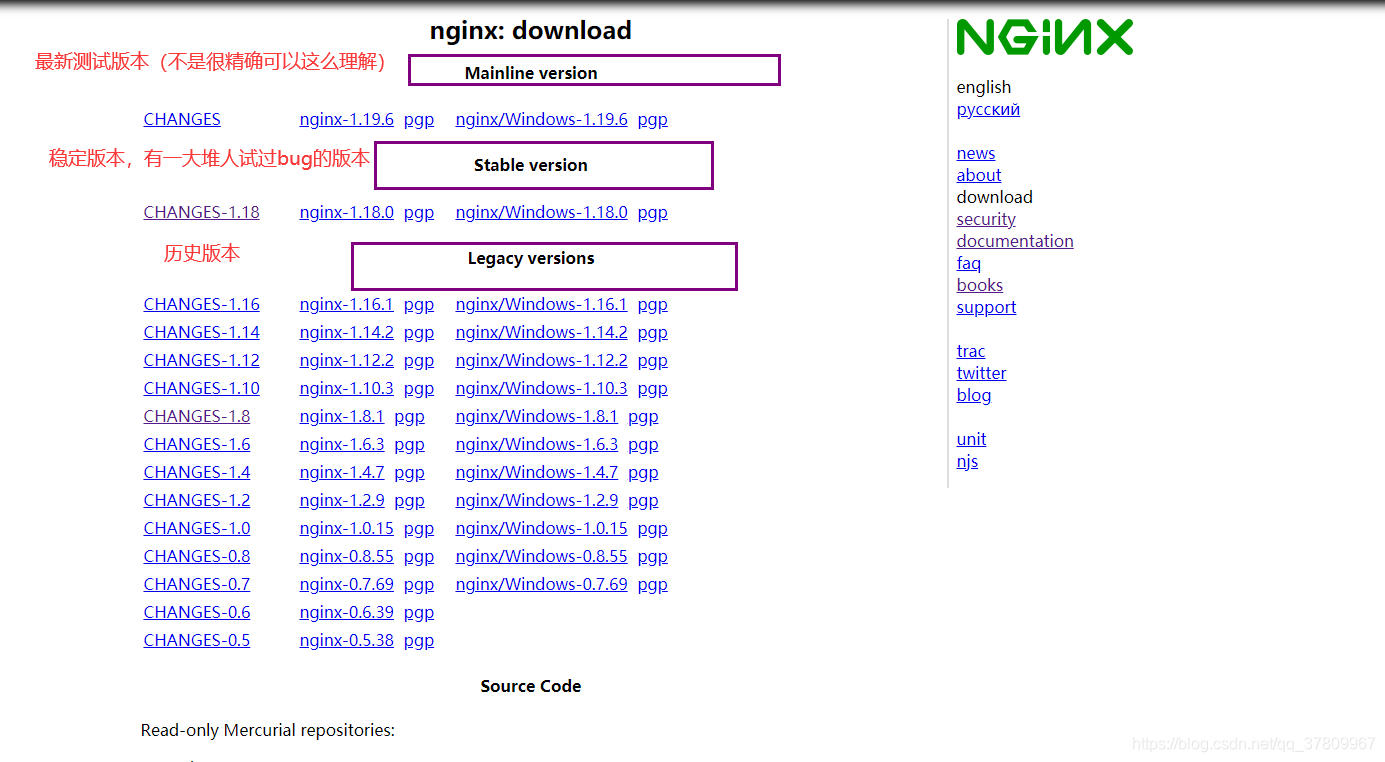Download nginx/Windows-1.14.2

pos(541,332)
